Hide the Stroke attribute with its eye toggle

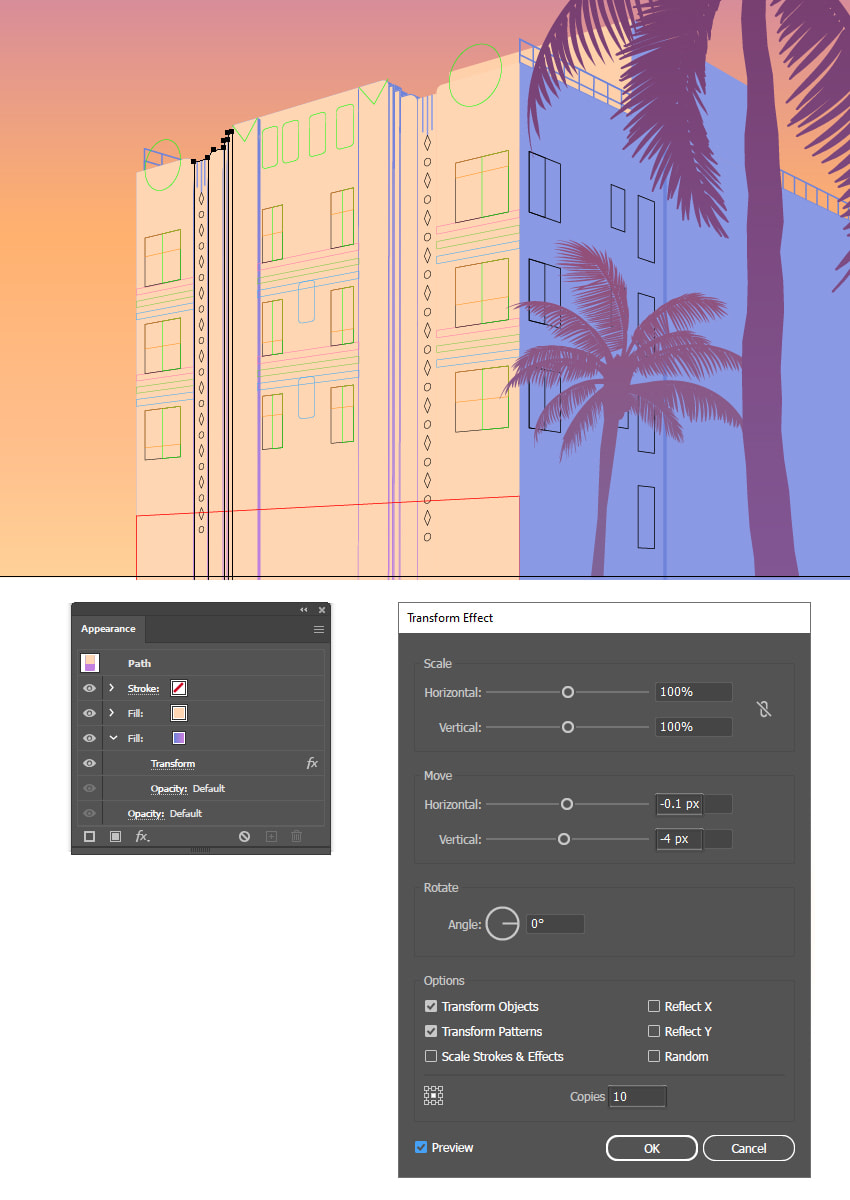(89, 688)
